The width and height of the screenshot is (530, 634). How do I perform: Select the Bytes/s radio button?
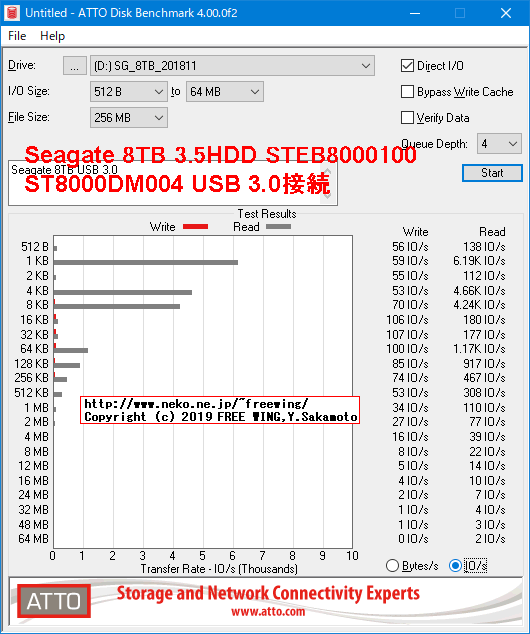click(392, 566)
